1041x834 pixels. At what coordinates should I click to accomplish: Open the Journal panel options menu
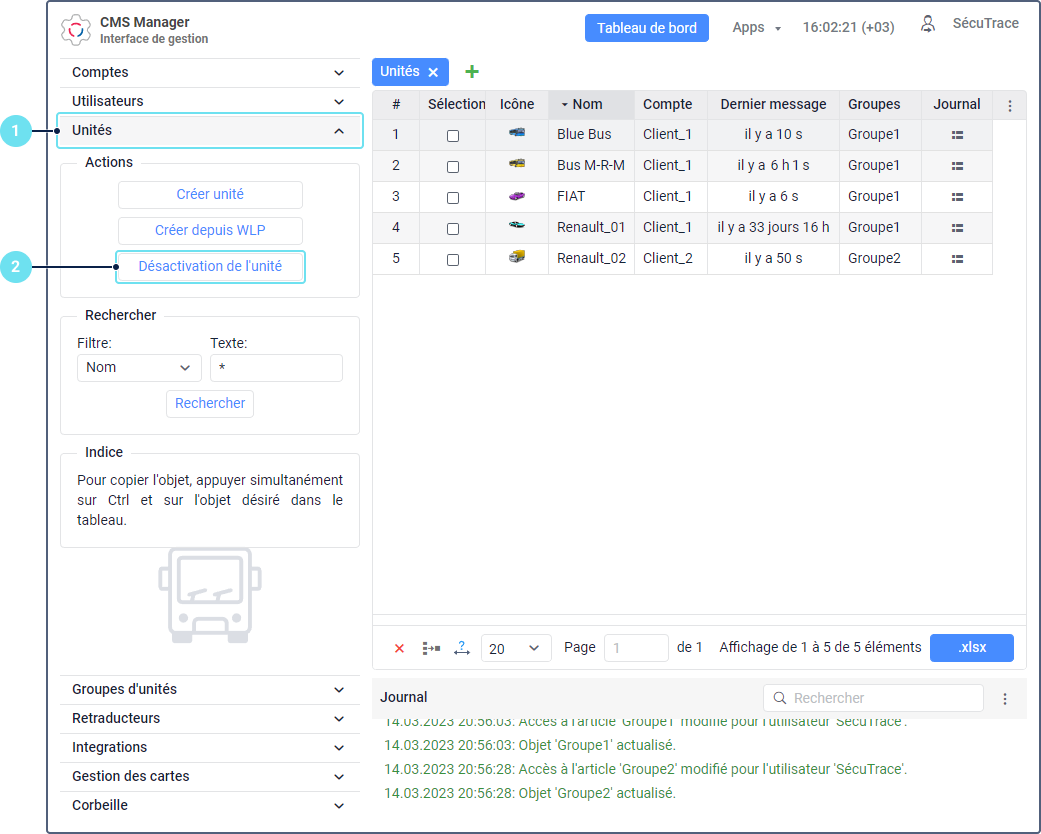1005,698
